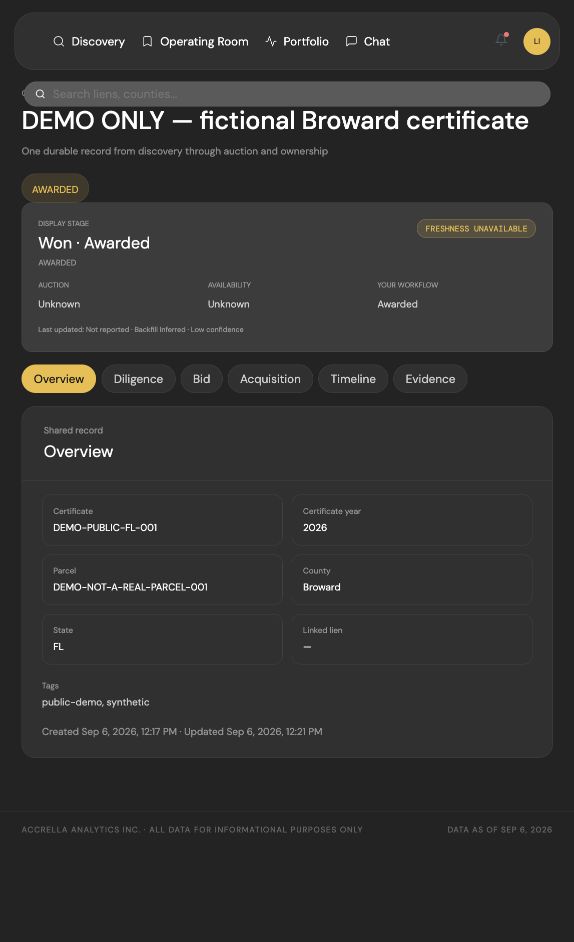The image size is (574, 942).
Task: Click the FRESHNESS UNAVAILABLE badge
Action: point(476,228)
